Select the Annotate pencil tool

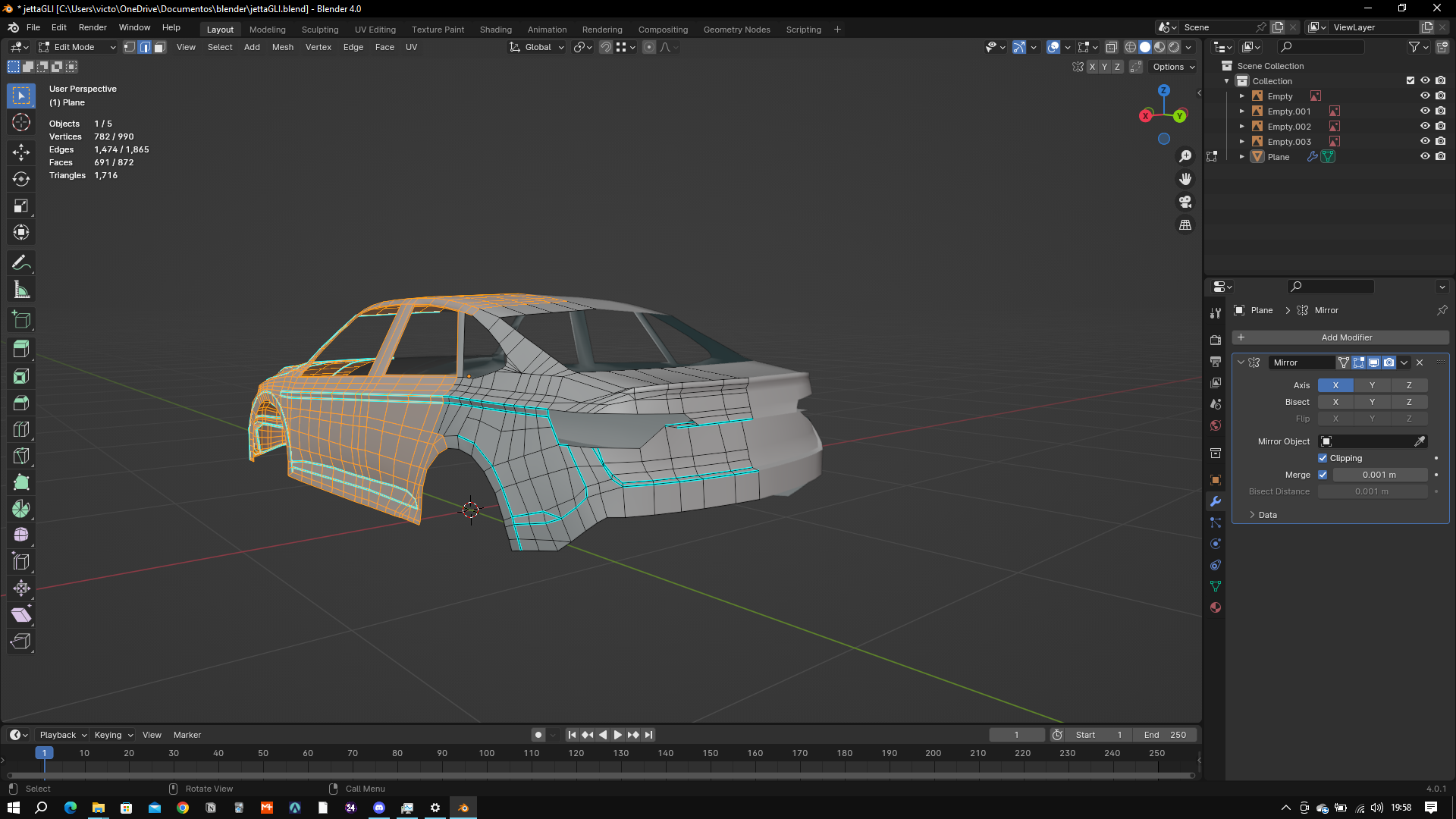[x=21, y=263]
